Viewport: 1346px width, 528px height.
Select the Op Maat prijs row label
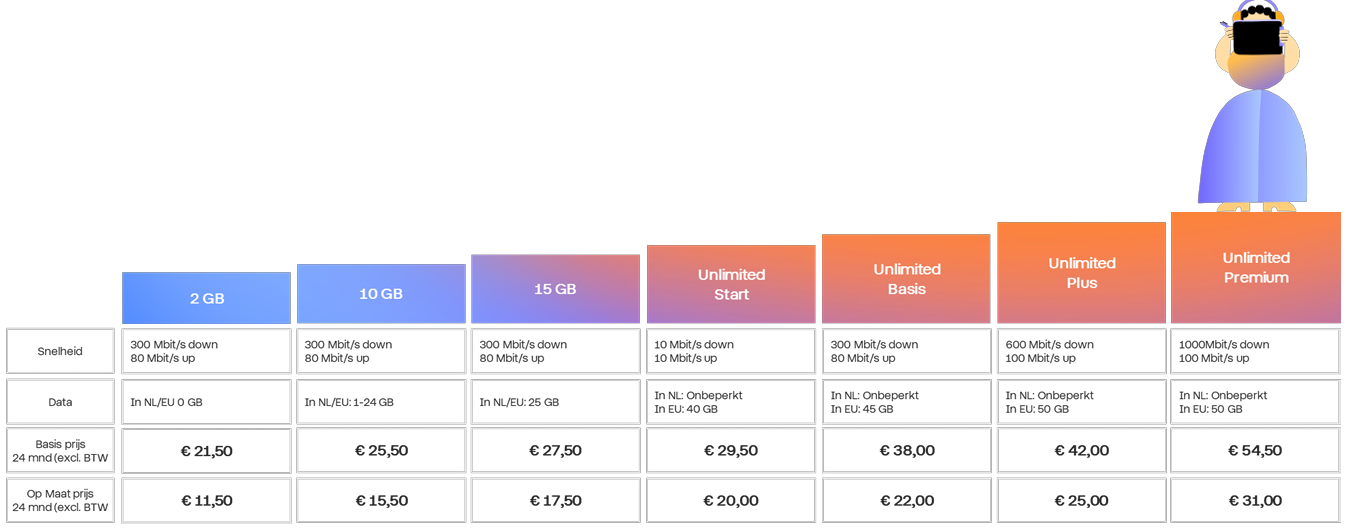[60, 501]
